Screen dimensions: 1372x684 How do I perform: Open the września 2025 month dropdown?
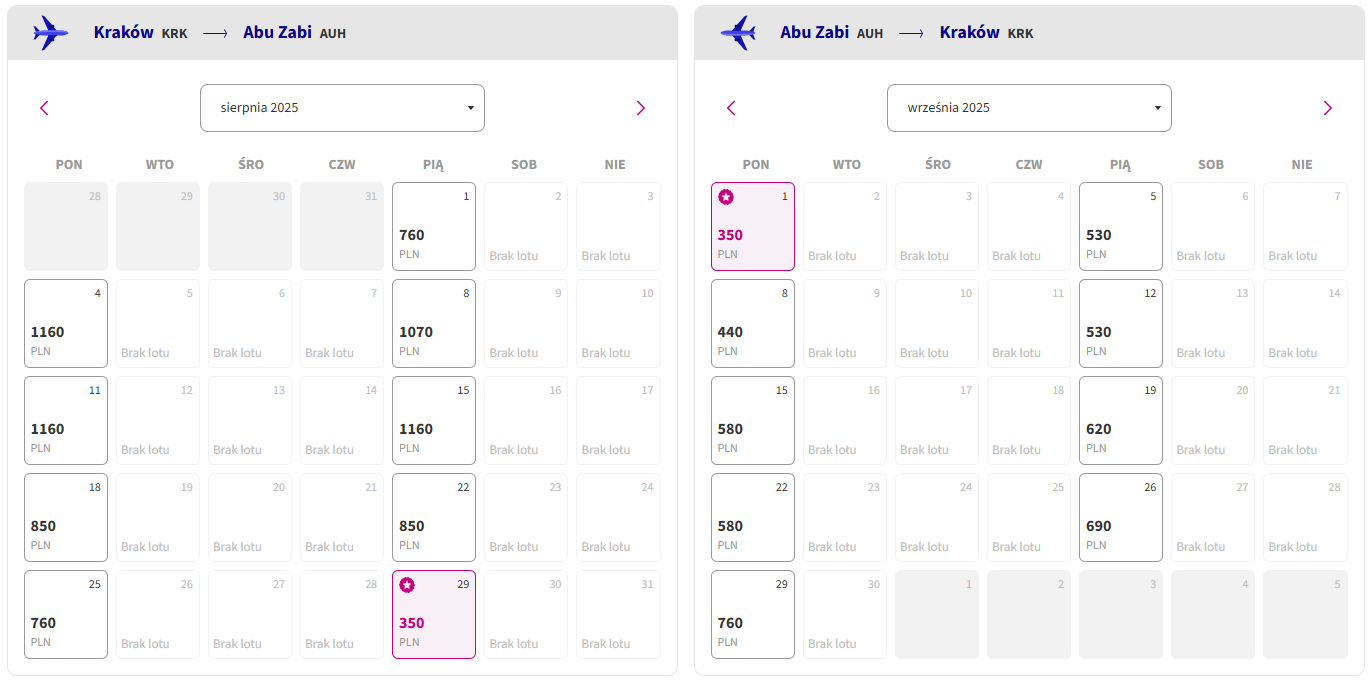click(x=1029, y=108)
